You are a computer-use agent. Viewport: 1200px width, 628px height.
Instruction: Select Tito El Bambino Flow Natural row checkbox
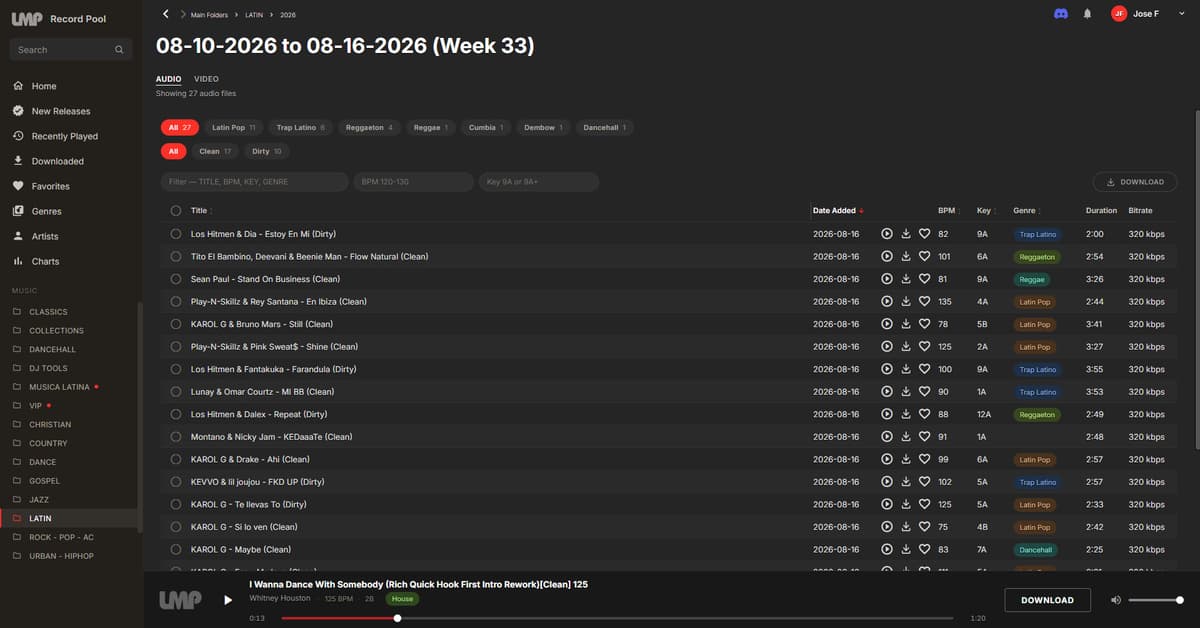[x=176, y=256]
